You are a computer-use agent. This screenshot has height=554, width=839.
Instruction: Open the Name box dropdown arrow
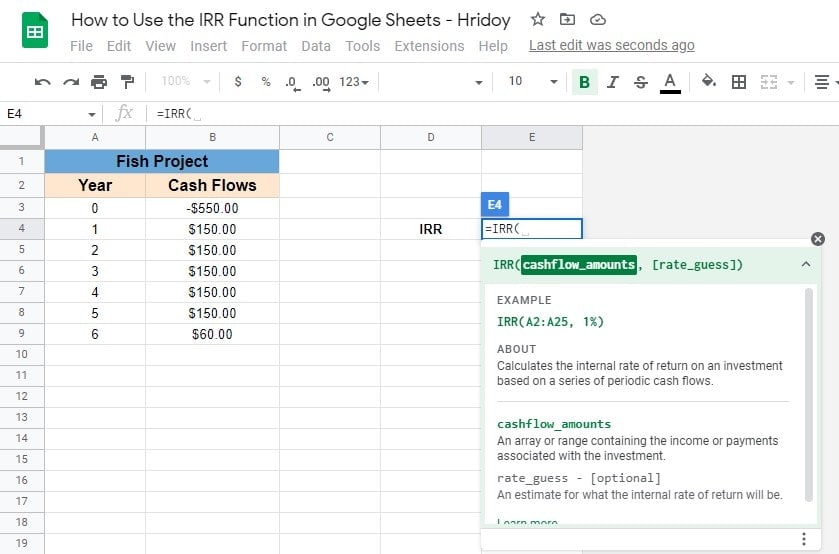(92, 114)
